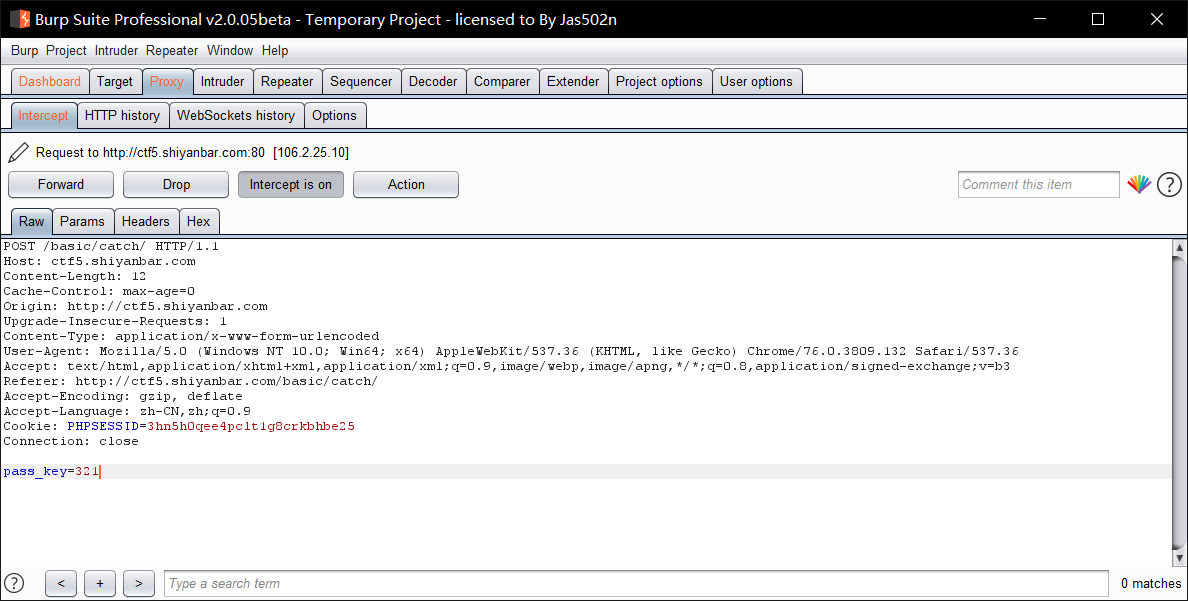Click the Accept: text/html header line
The image size is (1188, 601).
tap(506, 366)
